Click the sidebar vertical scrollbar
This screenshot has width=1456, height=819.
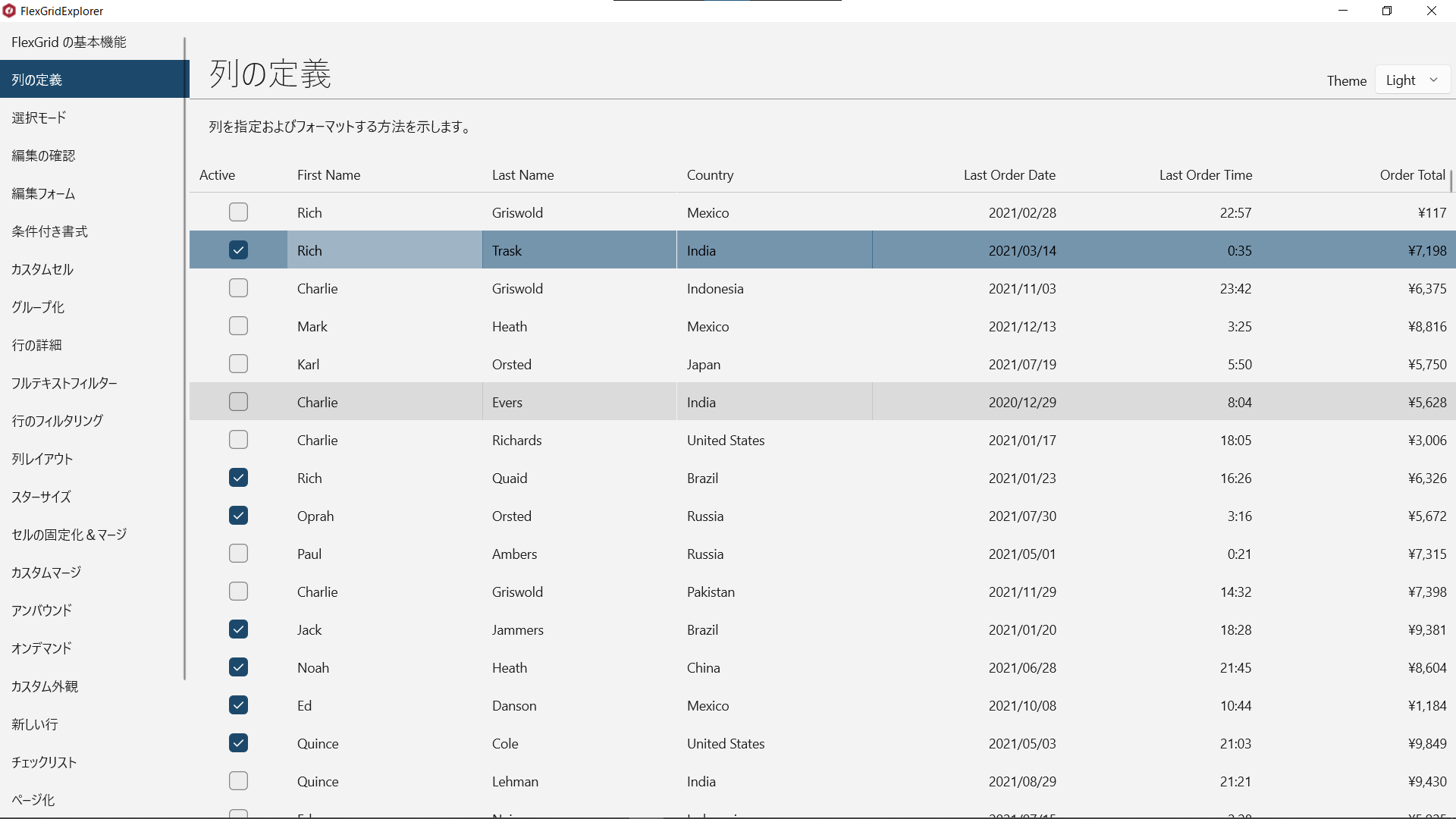(184, 358)
